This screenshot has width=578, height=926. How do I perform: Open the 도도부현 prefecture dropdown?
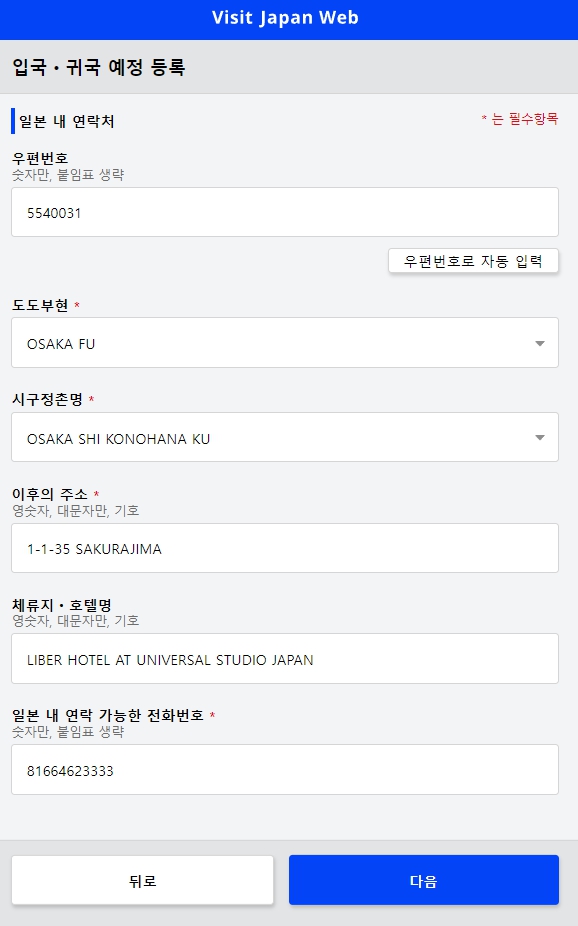coord(285,342)
